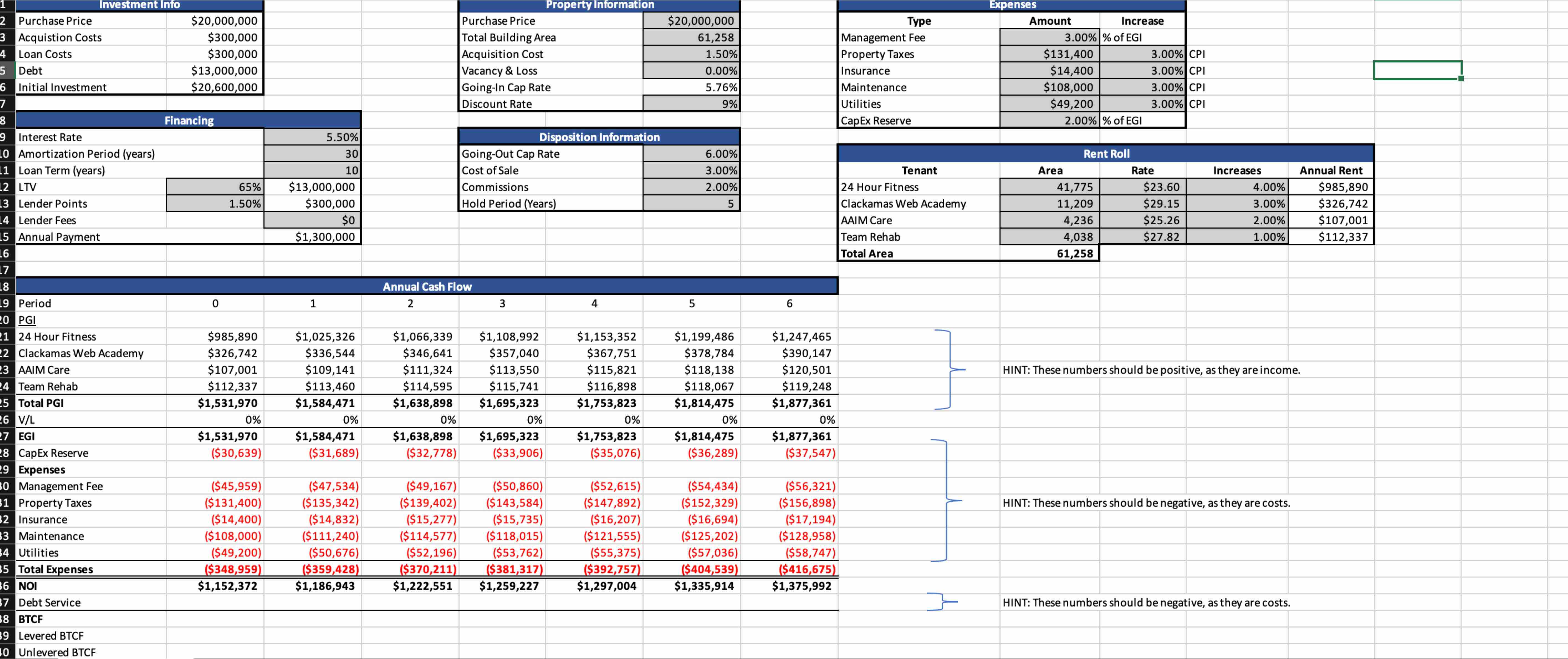Click the Total Building Area 61,258 cell

[691, 38]
